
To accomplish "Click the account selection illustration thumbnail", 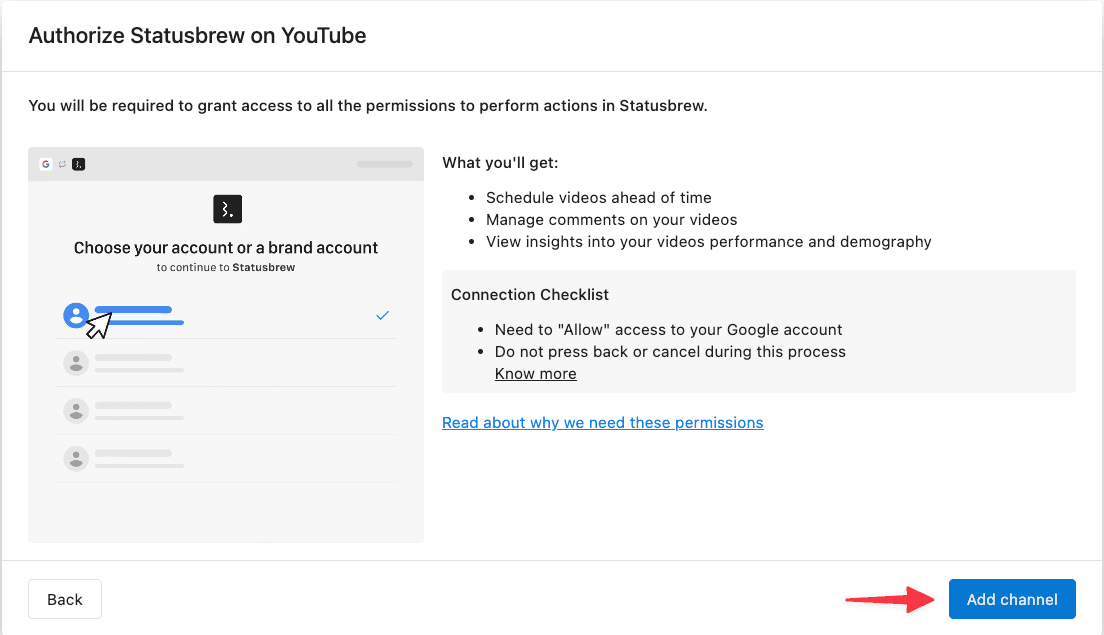I will [x=226, y=345].
